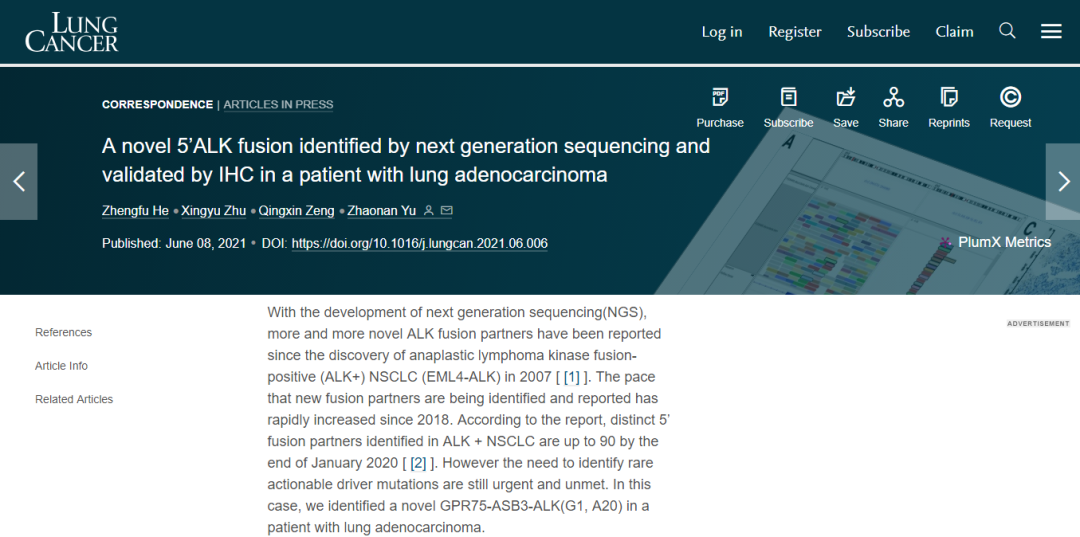This screenshot has height=537, width=1080.
Task: Jump to References section in sidebar
Action: 63,333
